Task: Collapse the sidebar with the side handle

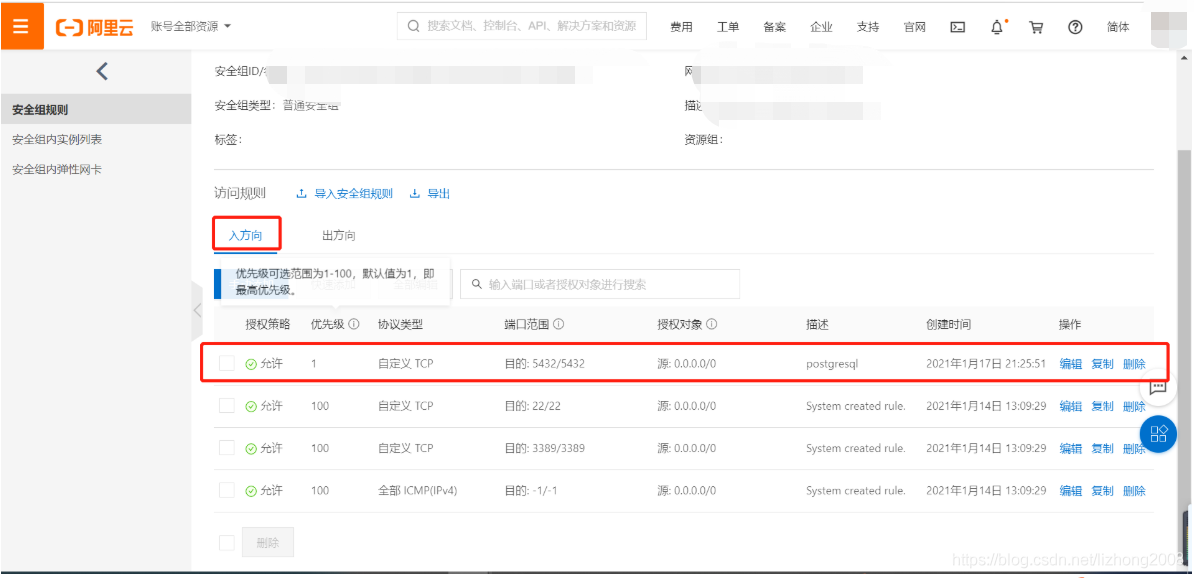Action: (197, 310)
